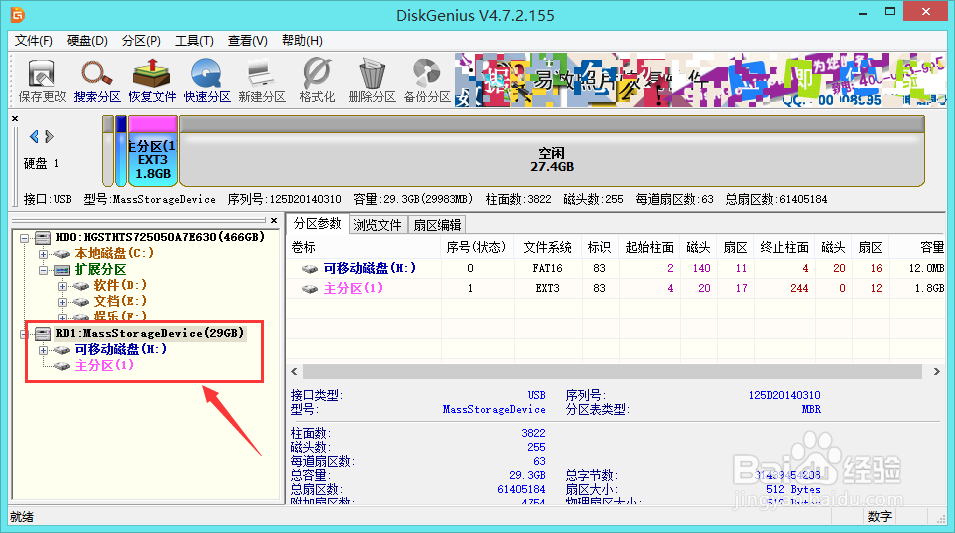
Task: Click the table scrollbar left arrow
Action: tap(295, 372)
